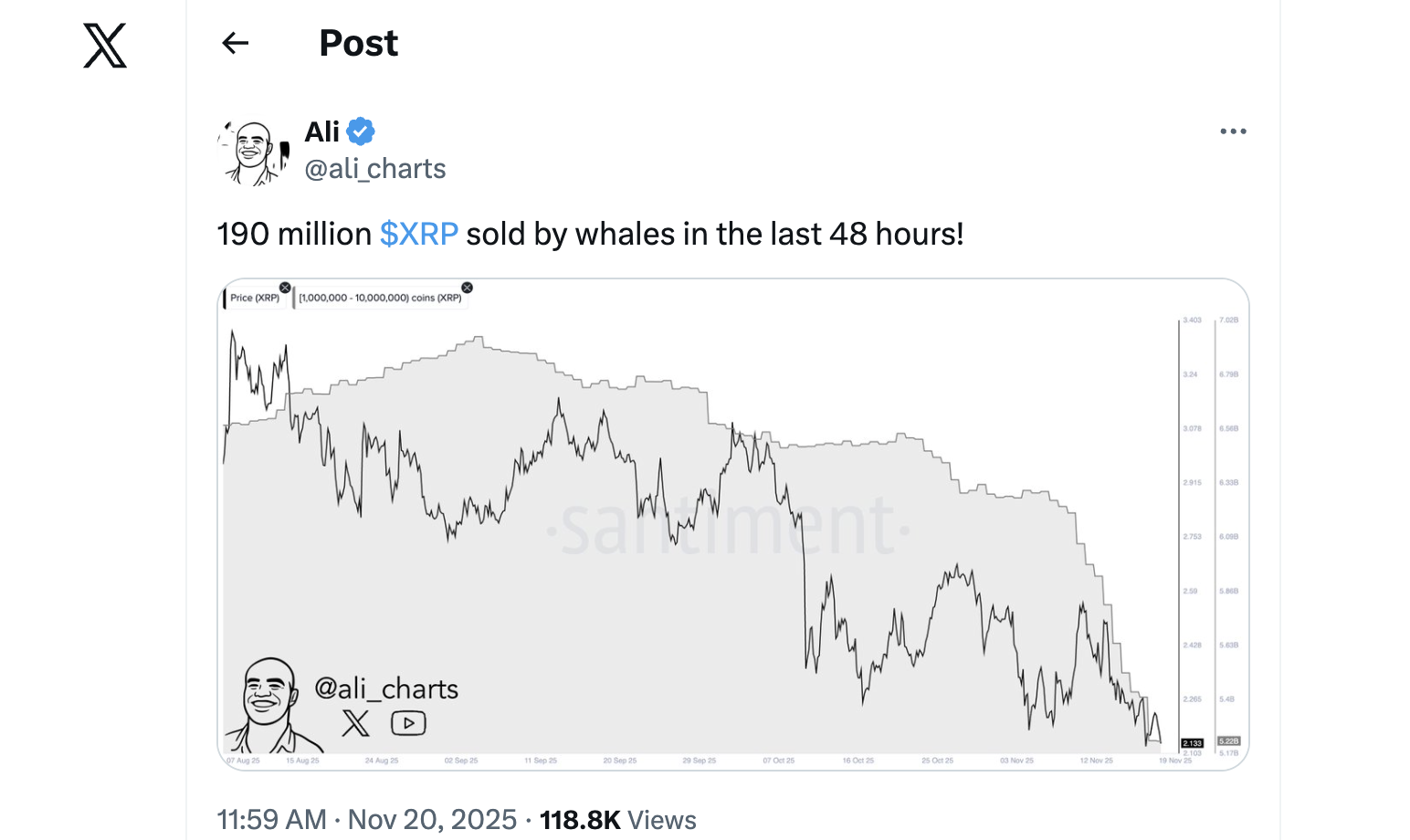Go back using the left arrow
1410x840 pixels.
click(x=236, y=43)
